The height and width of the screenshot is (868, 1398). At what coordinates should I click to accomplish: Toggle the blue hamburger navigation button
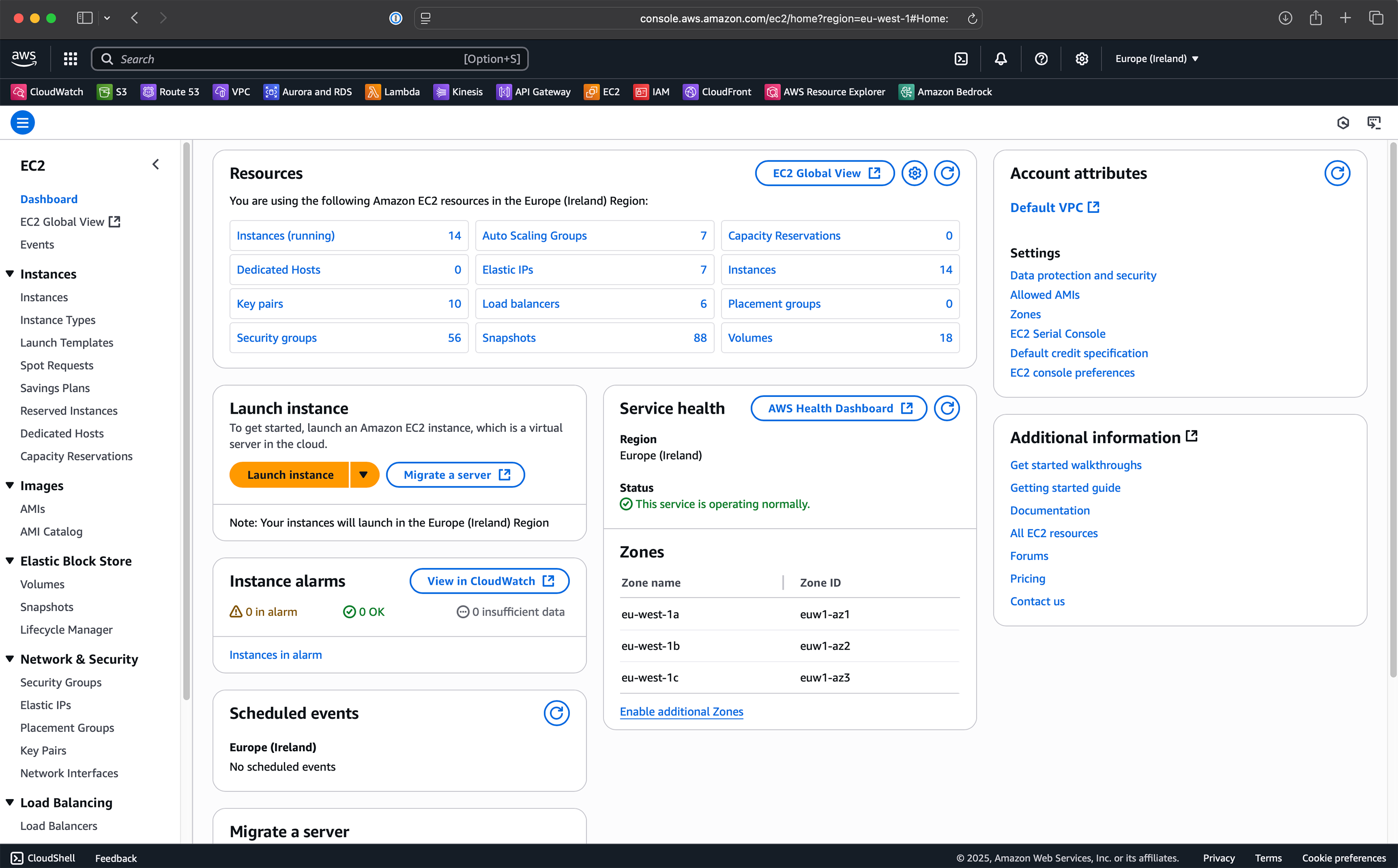pos(23,122)
